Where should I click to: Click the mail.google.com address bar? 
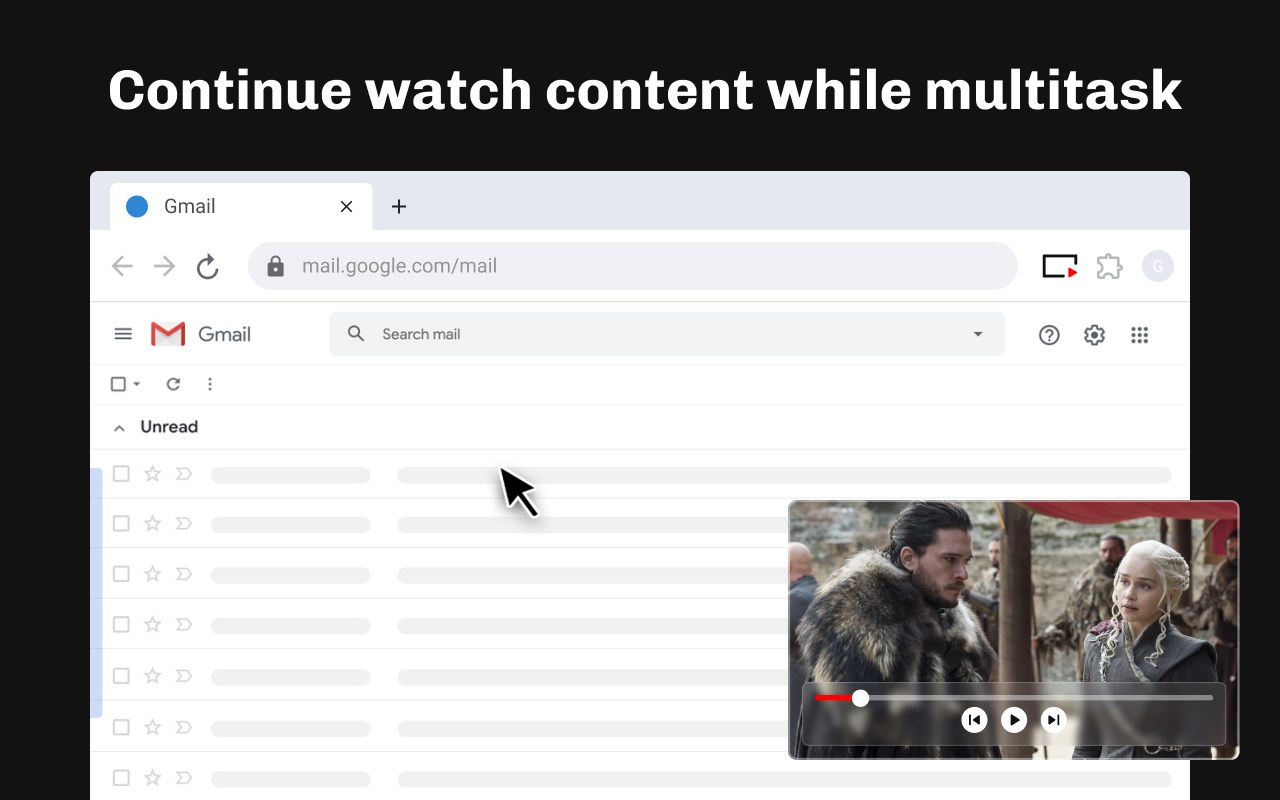pyautogui.click(x=632, y=266)
